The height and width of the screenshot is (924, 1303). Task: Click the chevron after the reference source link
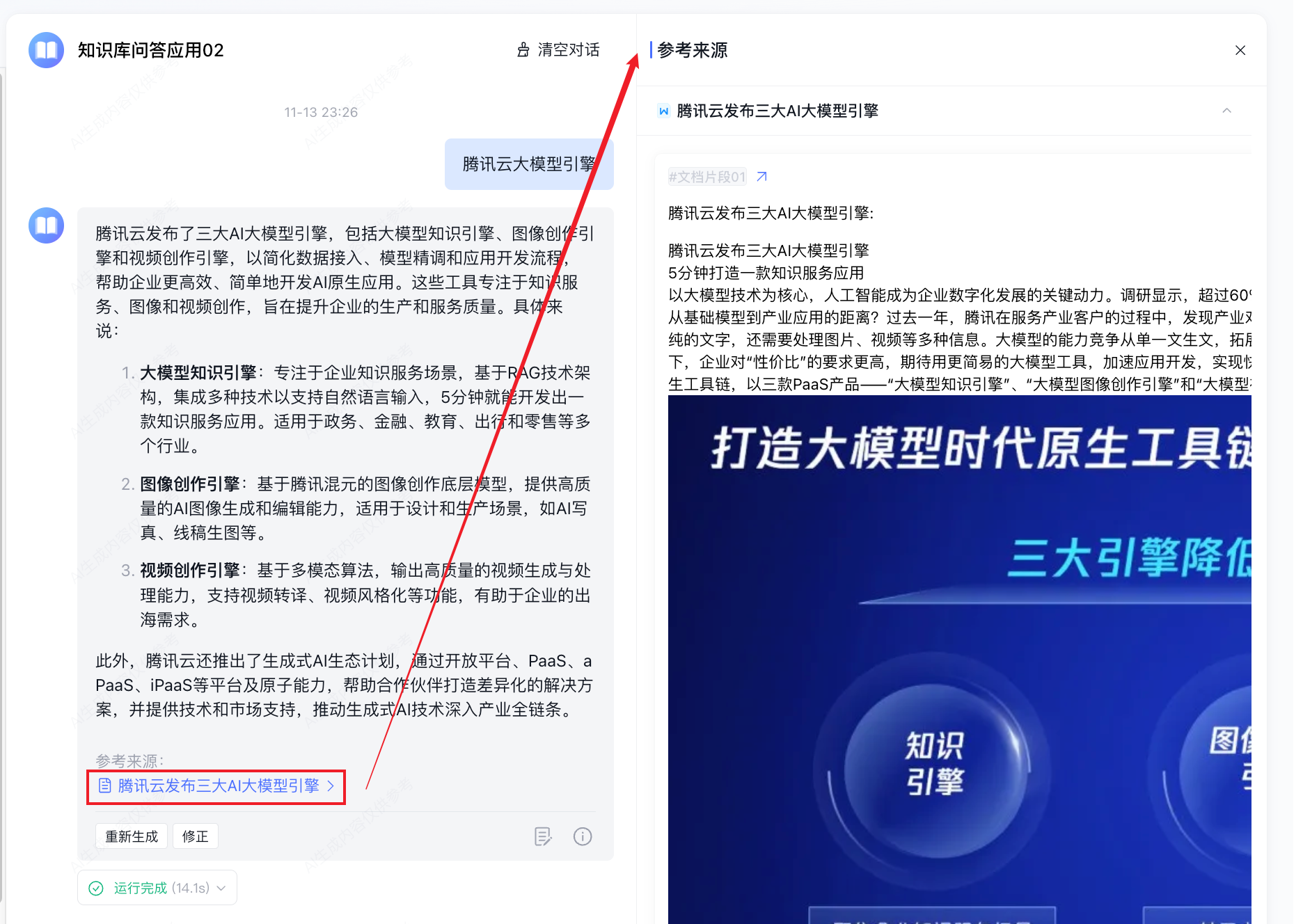[x=331, y=786]
